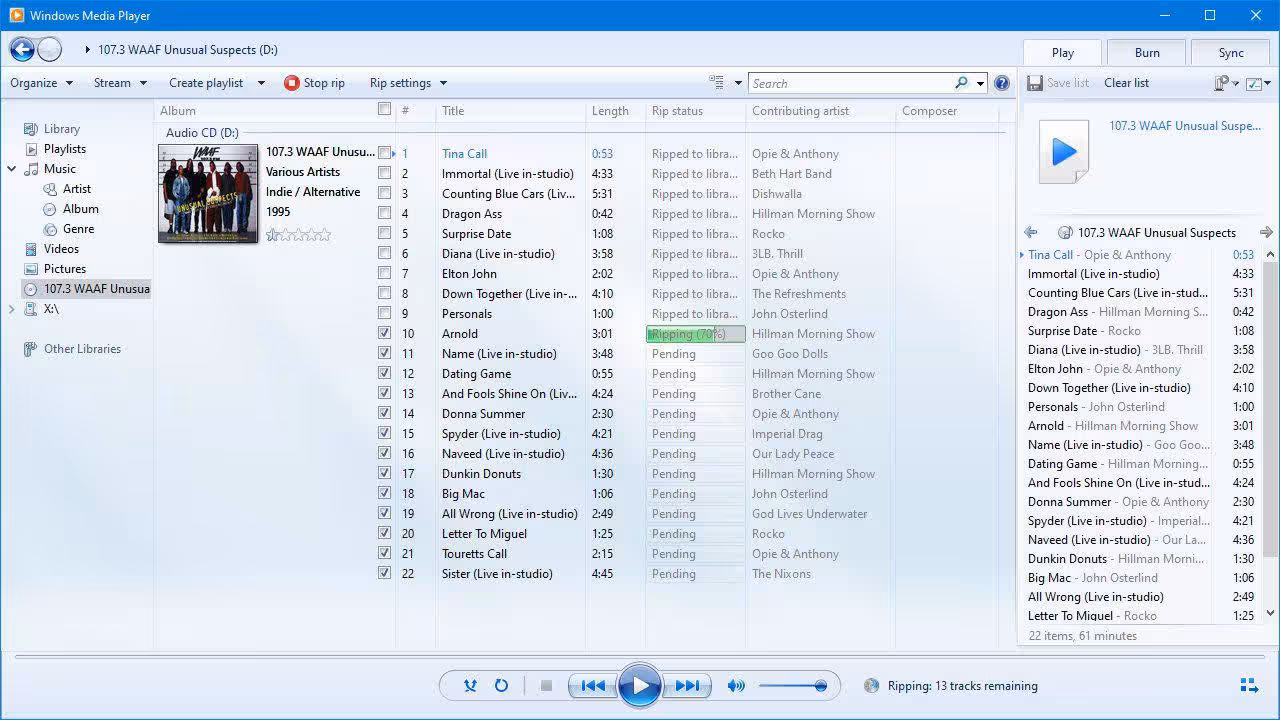This screenshot has height=720, width=1280.
Task: Skip to the previous track
Action: click(x=592, y=686)
